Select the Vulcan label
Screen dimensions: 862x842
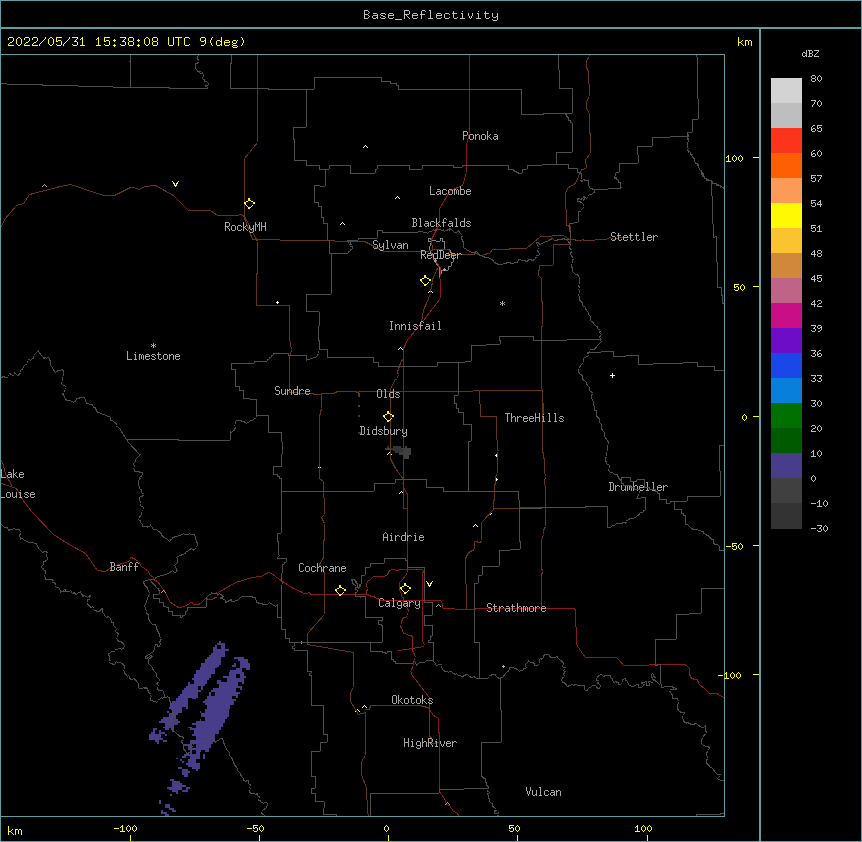tap(543, 792)
